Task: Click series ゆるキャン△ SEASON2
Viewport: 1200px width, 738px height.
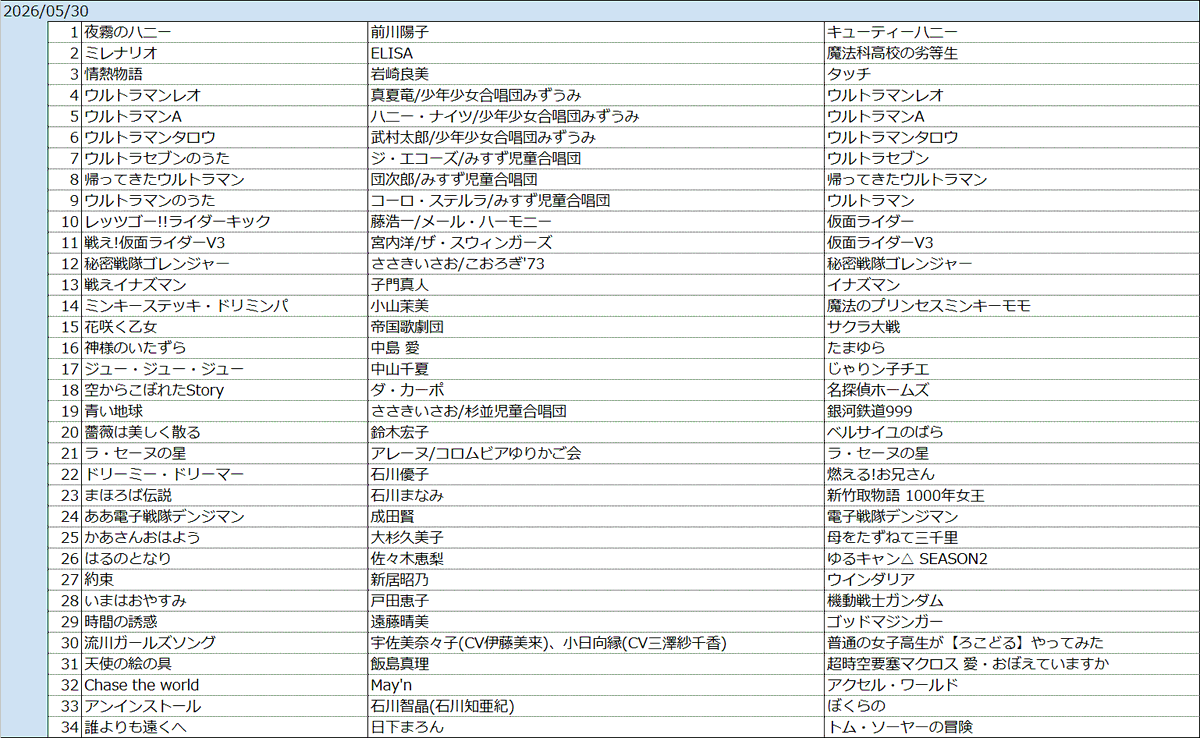Action: pos(908,557)
